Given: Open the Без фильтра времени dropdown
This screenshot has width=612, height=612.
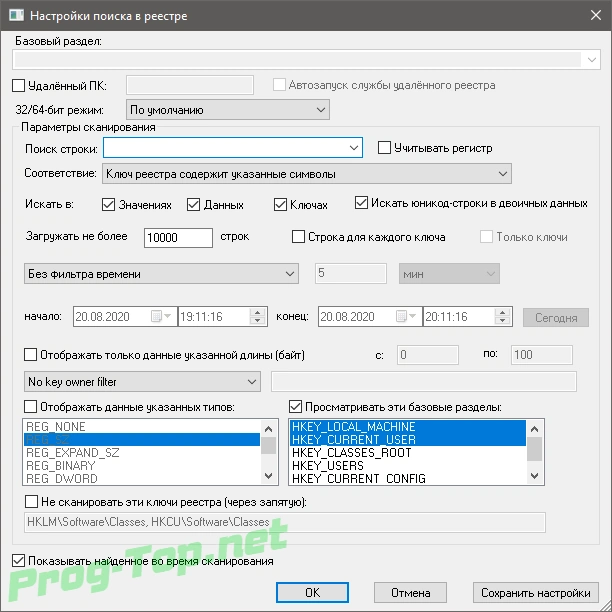Looking at the screenshot, I should pos(161,274).
